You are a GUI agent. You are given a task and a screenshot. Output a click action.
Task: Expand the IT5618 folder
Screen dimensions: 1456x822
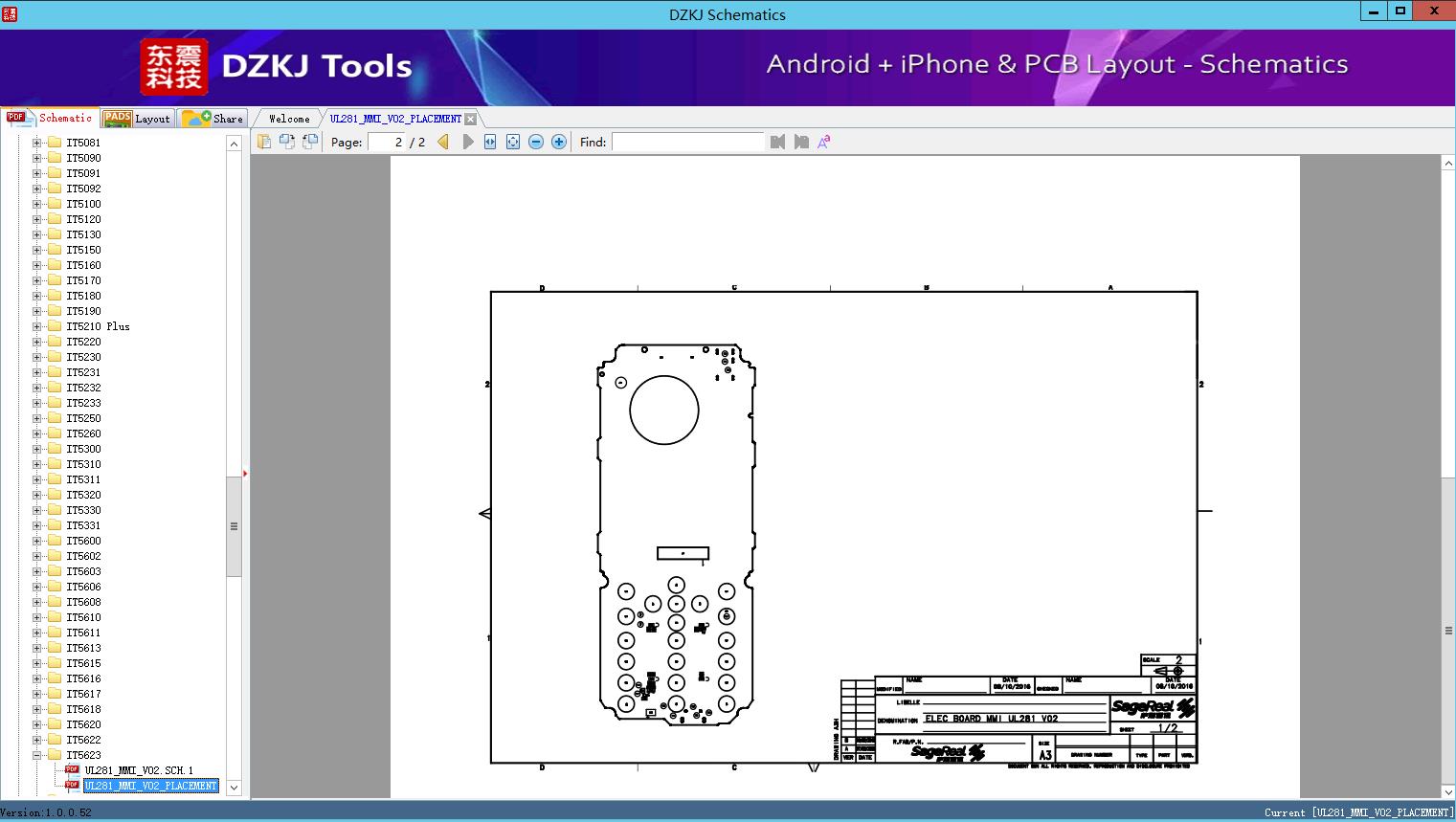[x=37, y=709]
